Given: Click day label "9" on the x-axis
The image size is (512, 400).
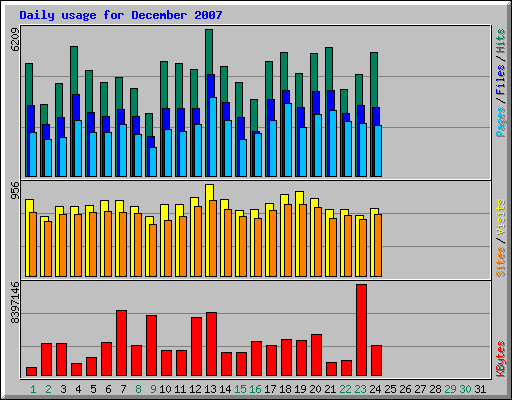Looking at the screenshot, I should coord(153,389).
